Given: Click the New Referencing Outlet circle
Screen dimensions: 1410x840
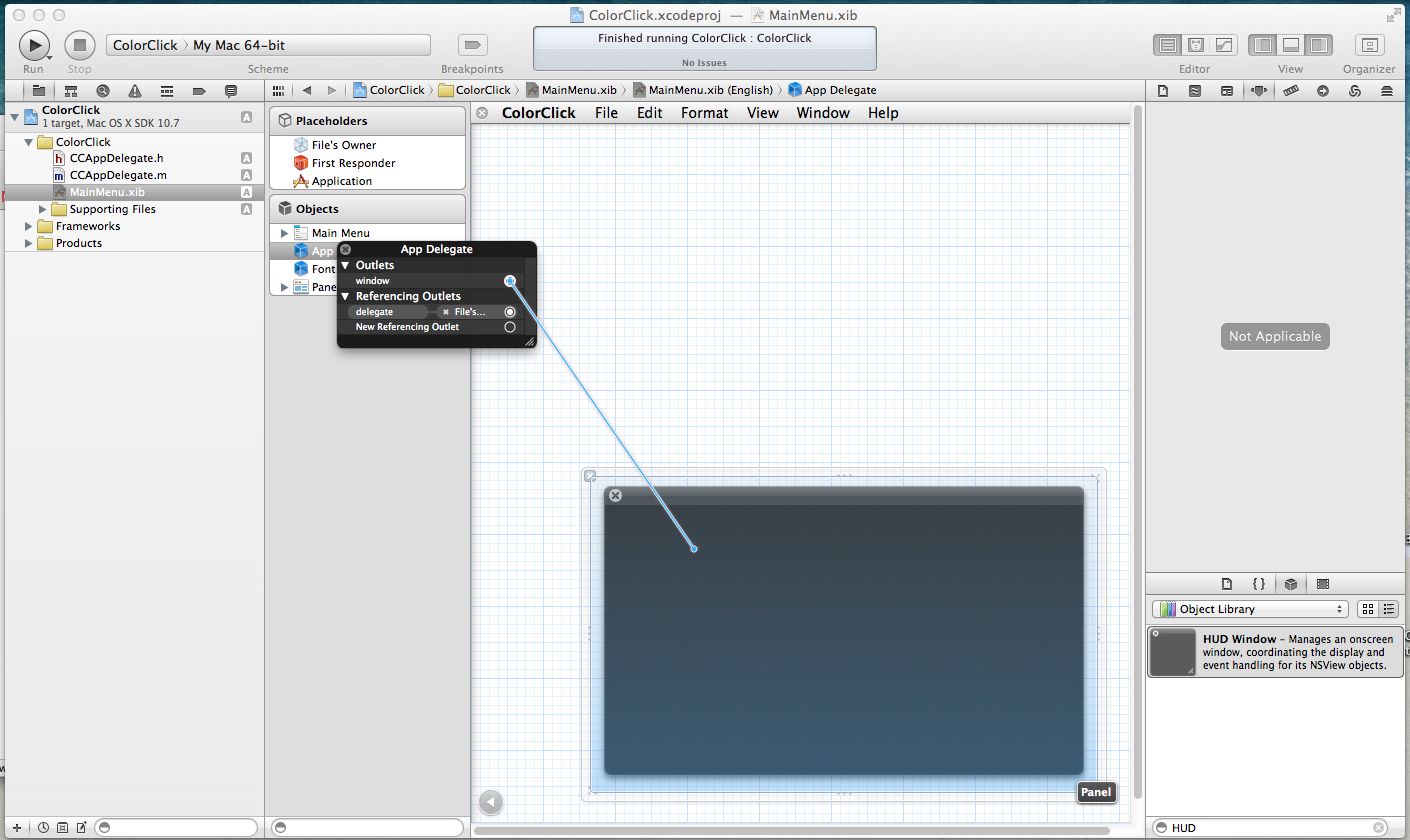Looking at the screenshot, I should coord(510,327).
